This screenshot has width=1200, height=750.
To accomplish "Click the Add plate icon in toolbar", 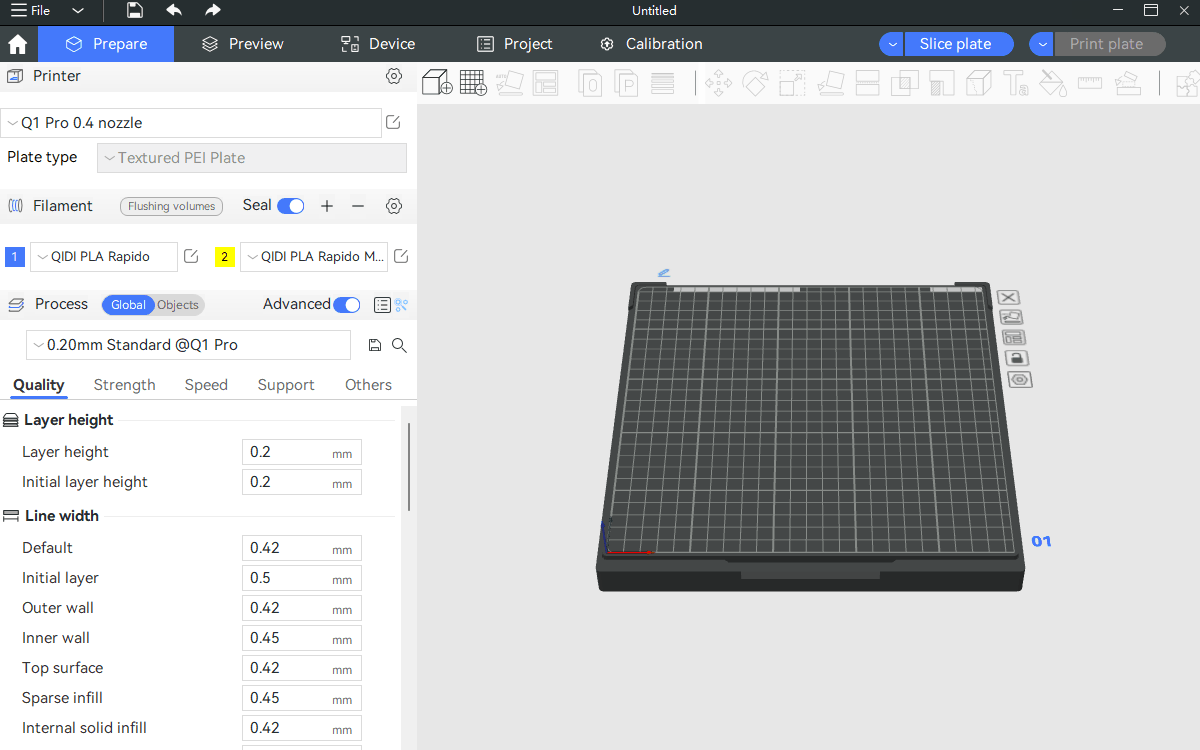I will coord(473,83).
